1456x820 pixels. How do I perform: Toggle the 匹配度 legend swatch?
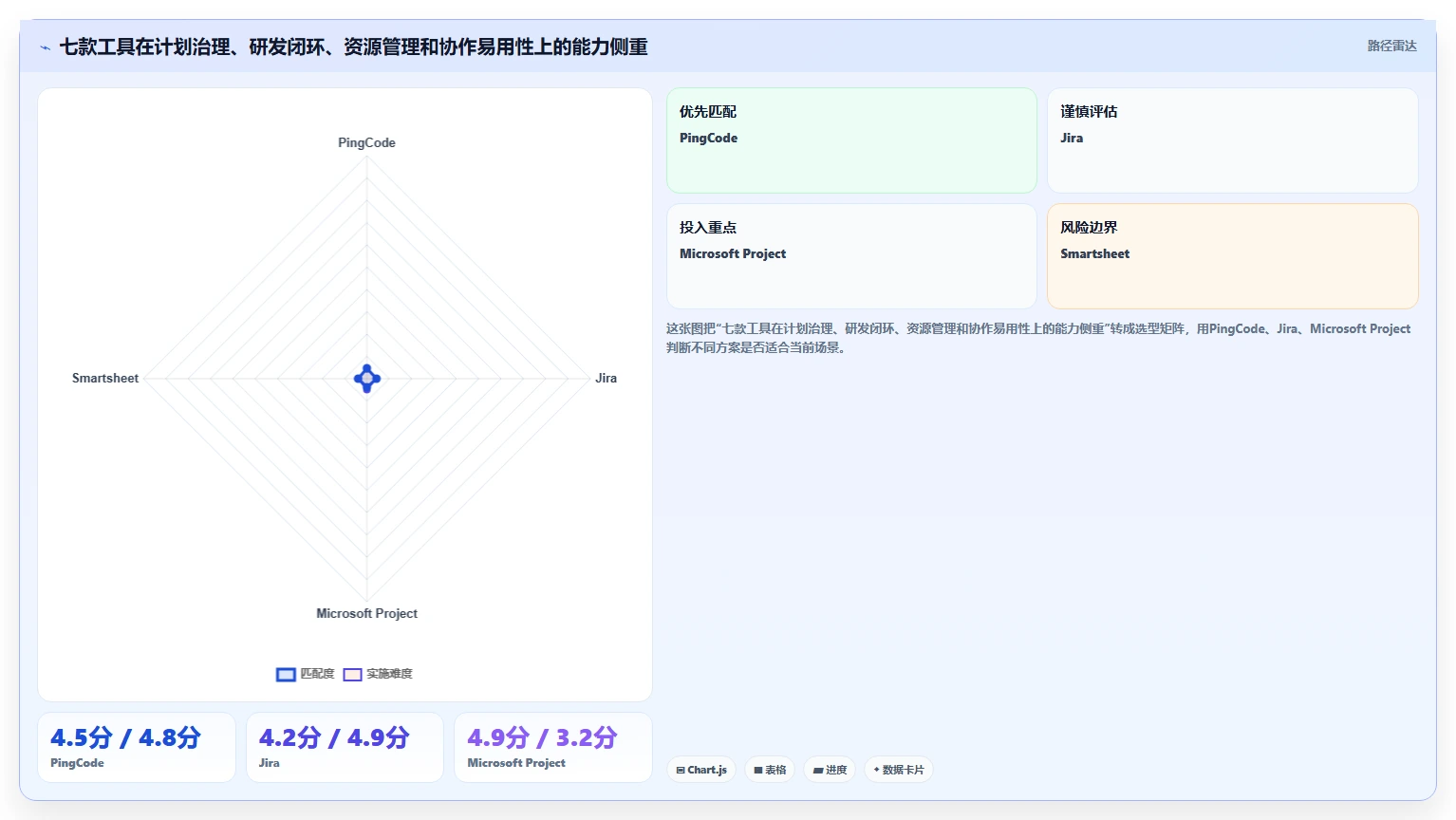click(286, 675)
